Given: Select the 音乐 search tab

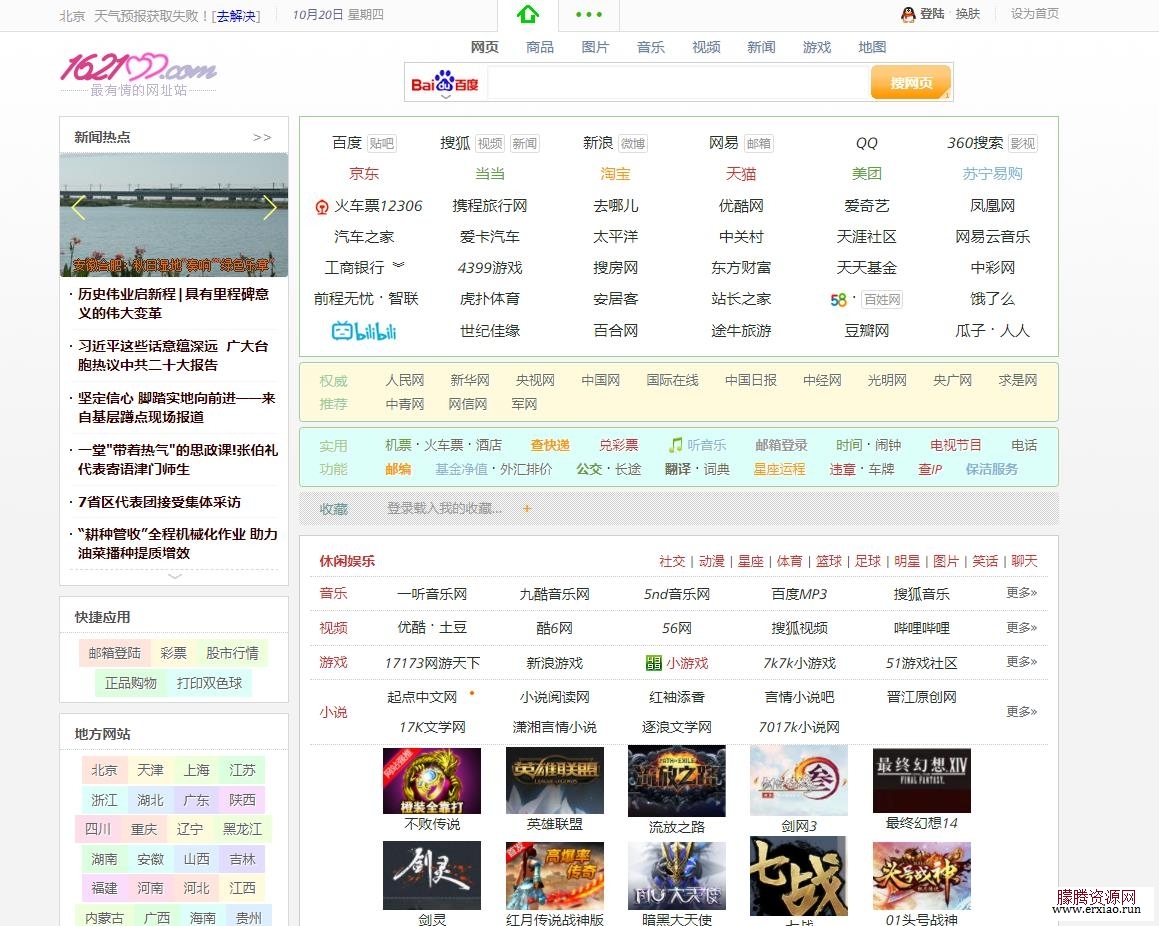Looking at the screenshot, I should click(650, 47).
